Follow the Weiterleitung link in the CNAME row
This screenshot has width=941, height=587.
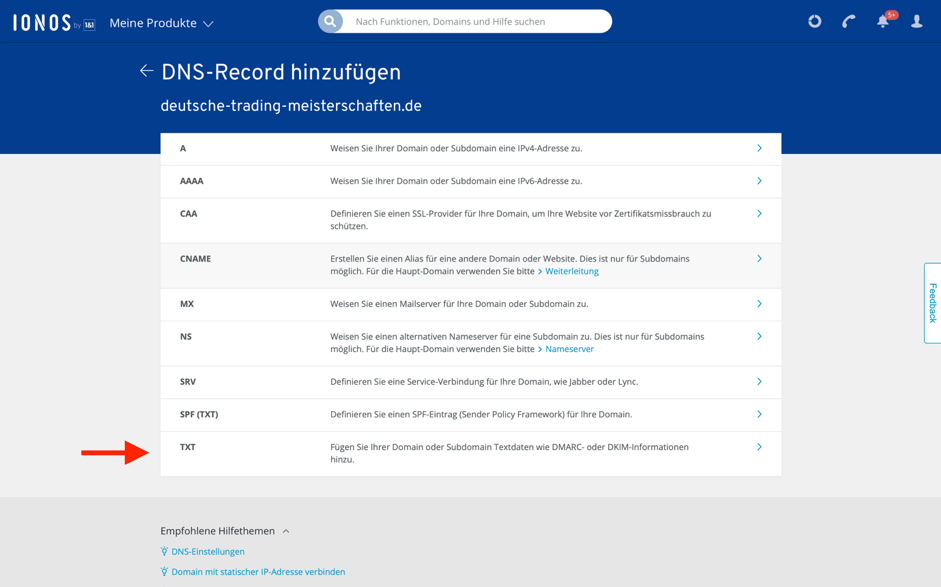[x=571, y=271]
